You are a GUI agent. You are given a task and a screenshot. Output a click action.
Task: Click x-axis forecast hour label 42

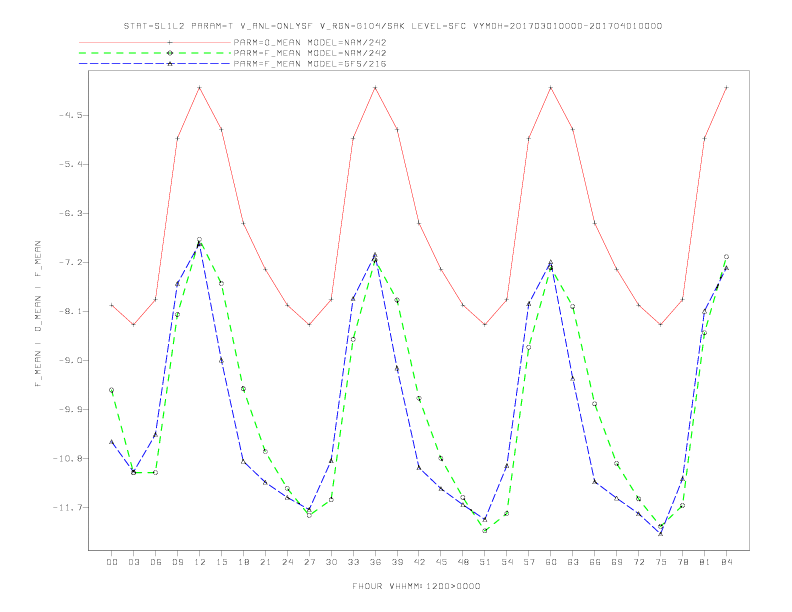point(419,562)
